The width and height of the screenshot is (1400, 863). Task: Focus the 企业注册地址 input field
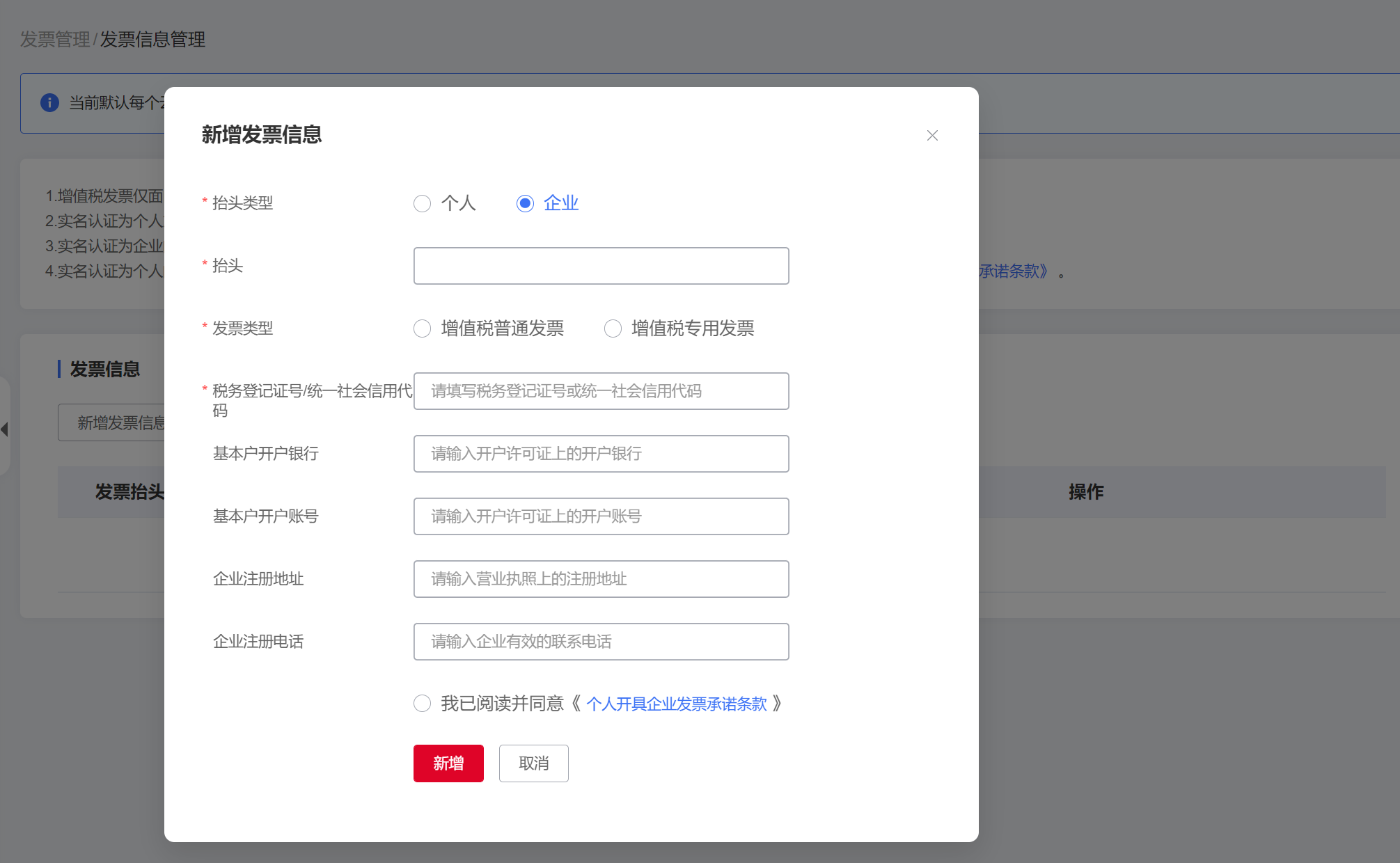tap(601, 579)
